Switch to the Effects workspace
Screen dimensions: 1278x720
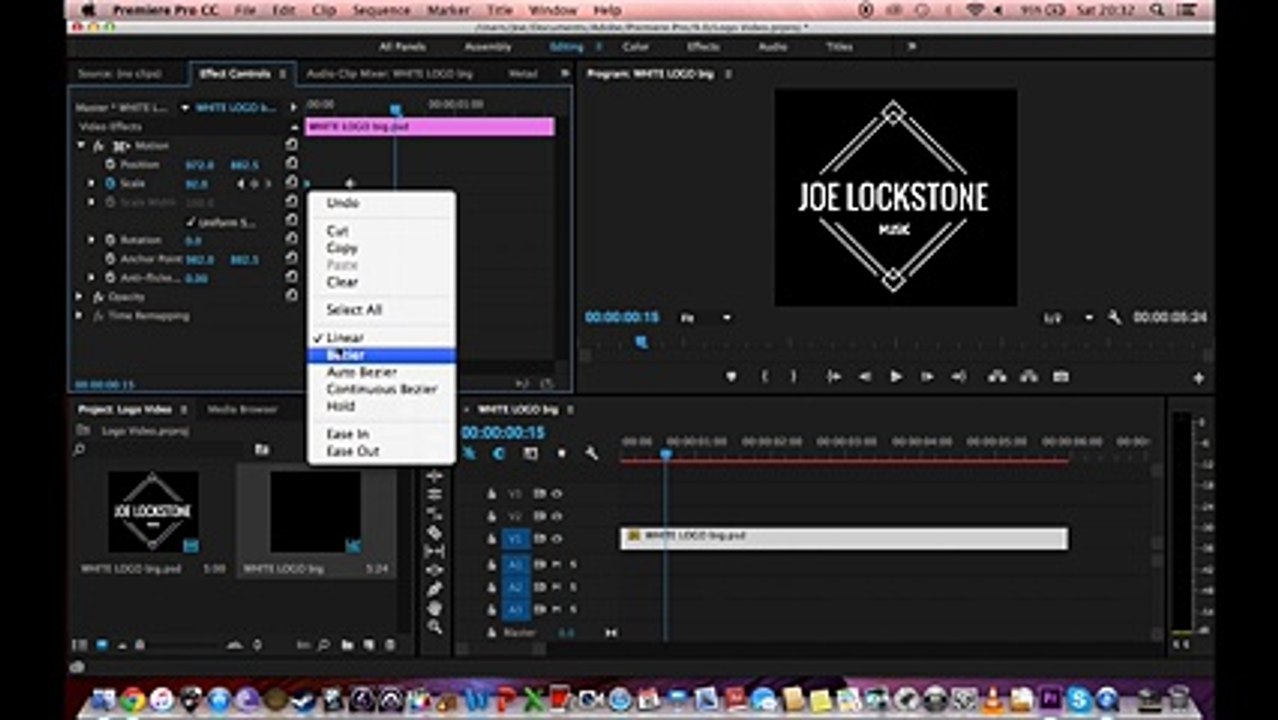click(703, 47)
